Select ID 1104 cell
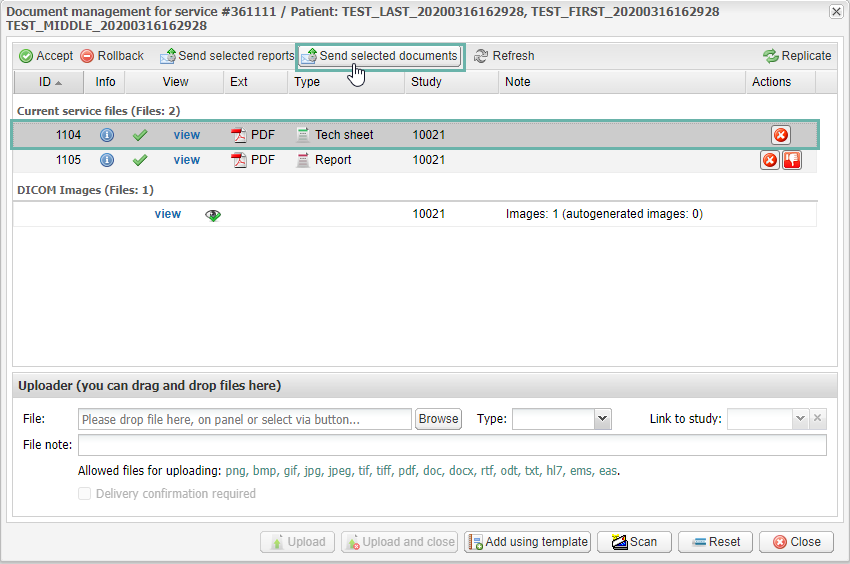Viewport: 850px width, 564px height. click(x=68, y=135)
